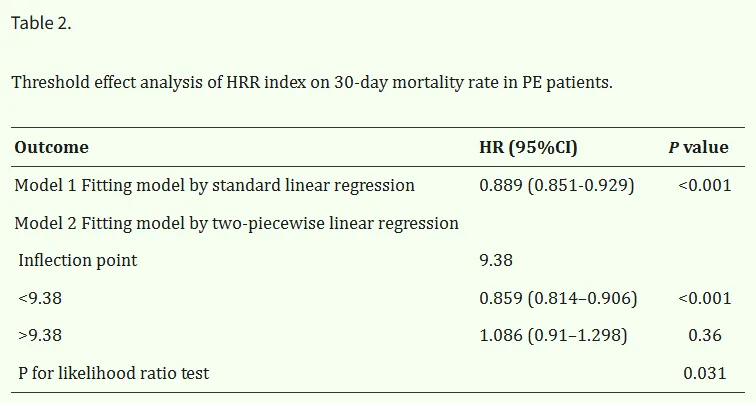Click 'P for likelihood ratio test' label
The height and width of the screenshot is (403, 756).
pos(114,373)
